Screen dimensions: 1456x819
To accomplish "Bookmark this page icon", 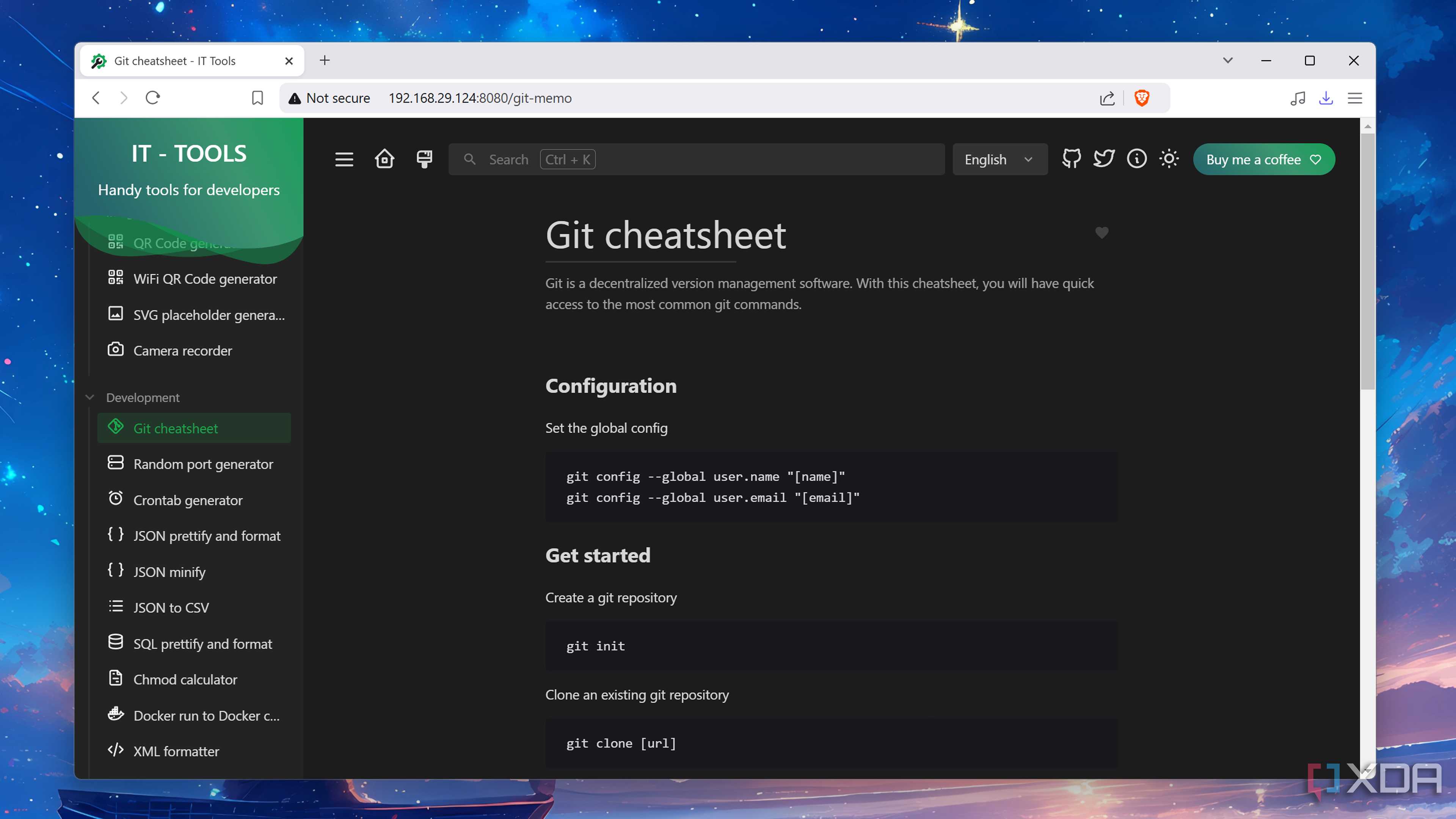I will coord(257,98).
